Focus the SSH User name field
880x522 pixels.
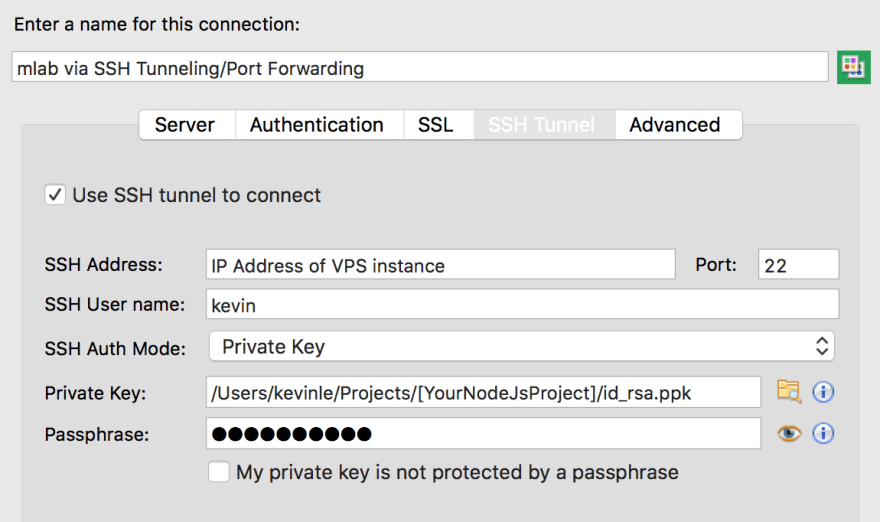[522, 304]
